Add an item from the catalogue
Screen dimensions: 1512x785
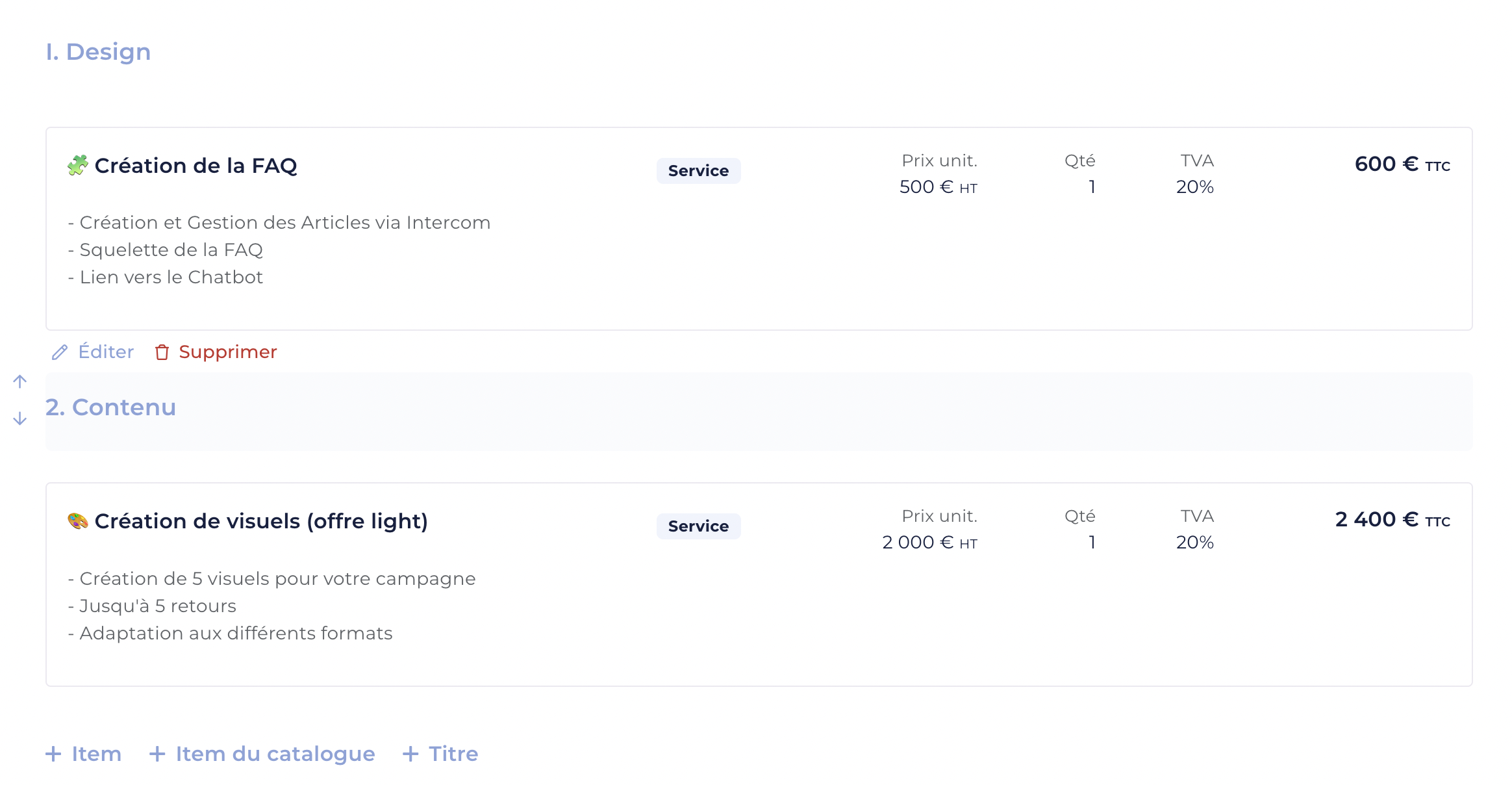click(x=262, y=754)
